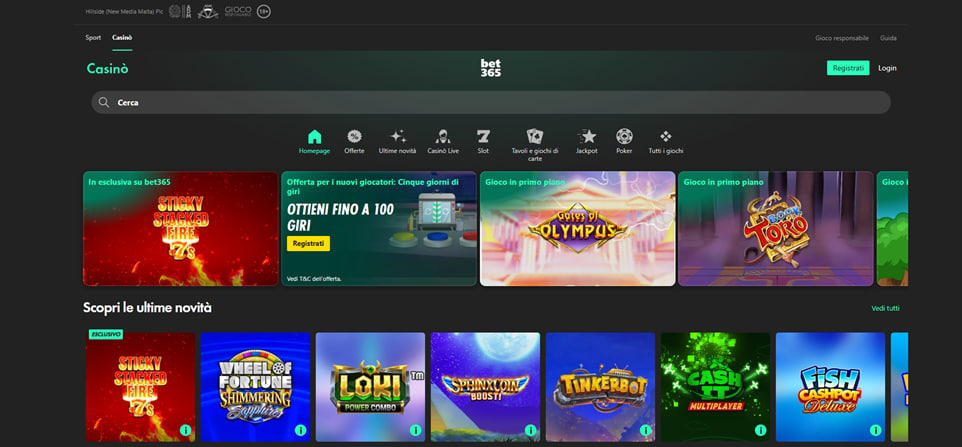
Task: Open info icon on Sticky Stacked Fire 7s tile
Action: [x=185, y=430]
